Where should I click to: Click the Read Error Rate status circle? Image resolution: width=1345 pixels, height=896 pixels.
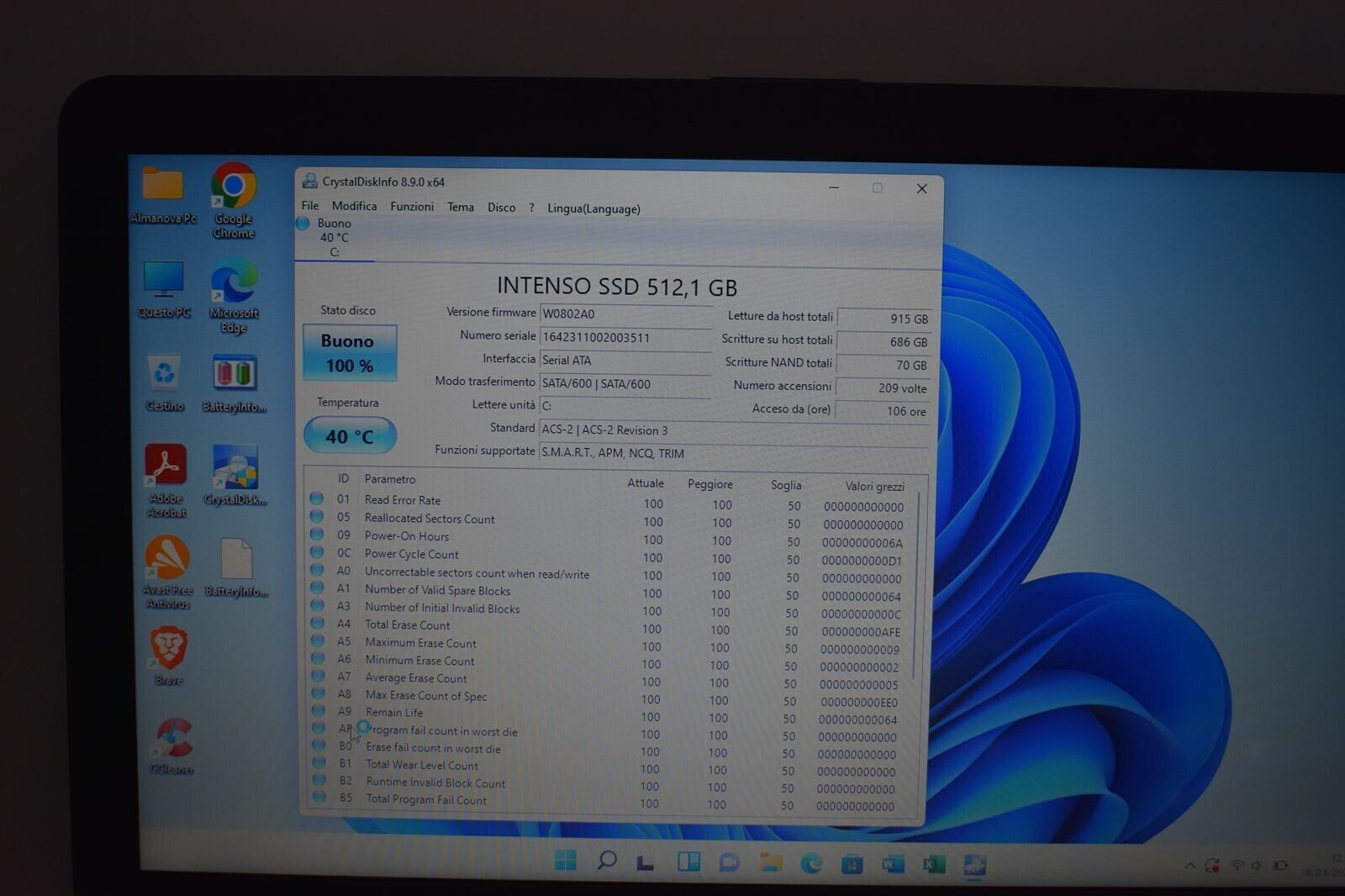[x=317, y=498]
